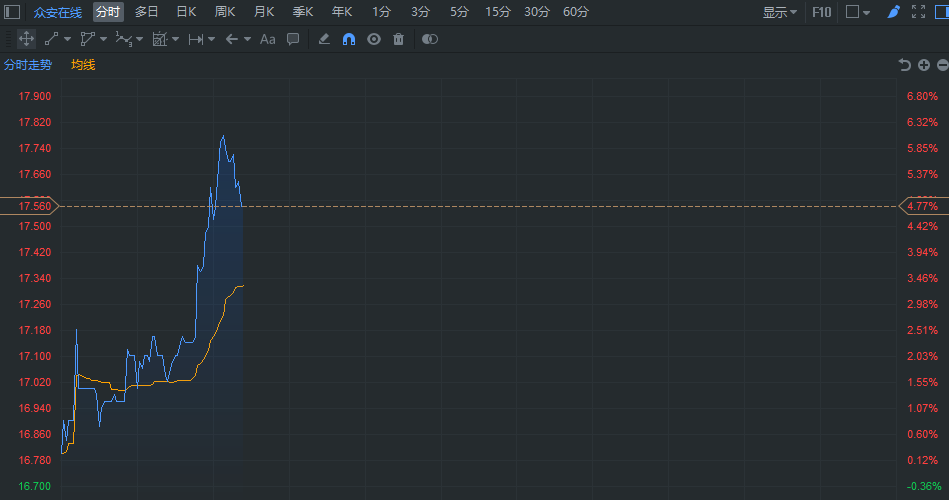This screenshot has width=949, height=500.
Task: Click the 6.80% percentage axis label
Action: click(x=922, y=96)
